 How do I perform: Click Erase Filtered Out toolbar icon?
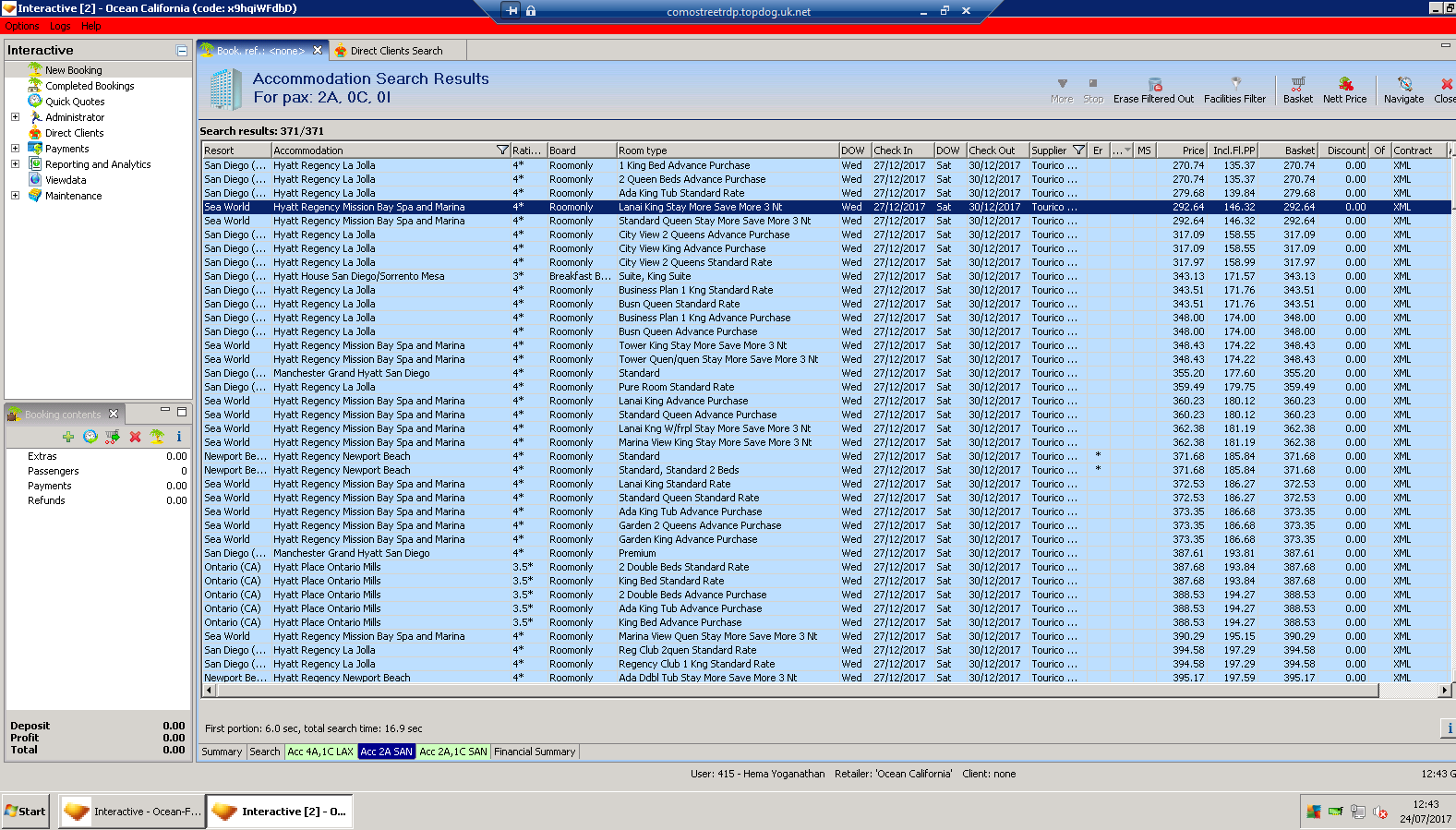tap(1154, 84)
